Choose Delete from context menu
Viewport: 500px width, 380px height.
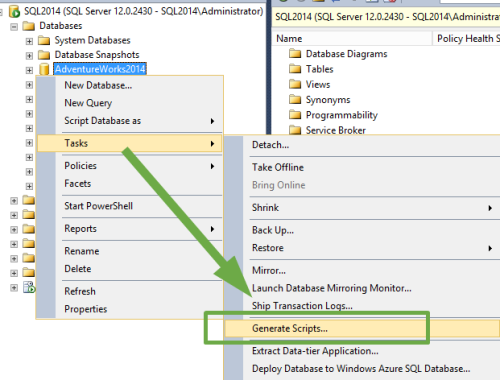[x=129, y=269]
